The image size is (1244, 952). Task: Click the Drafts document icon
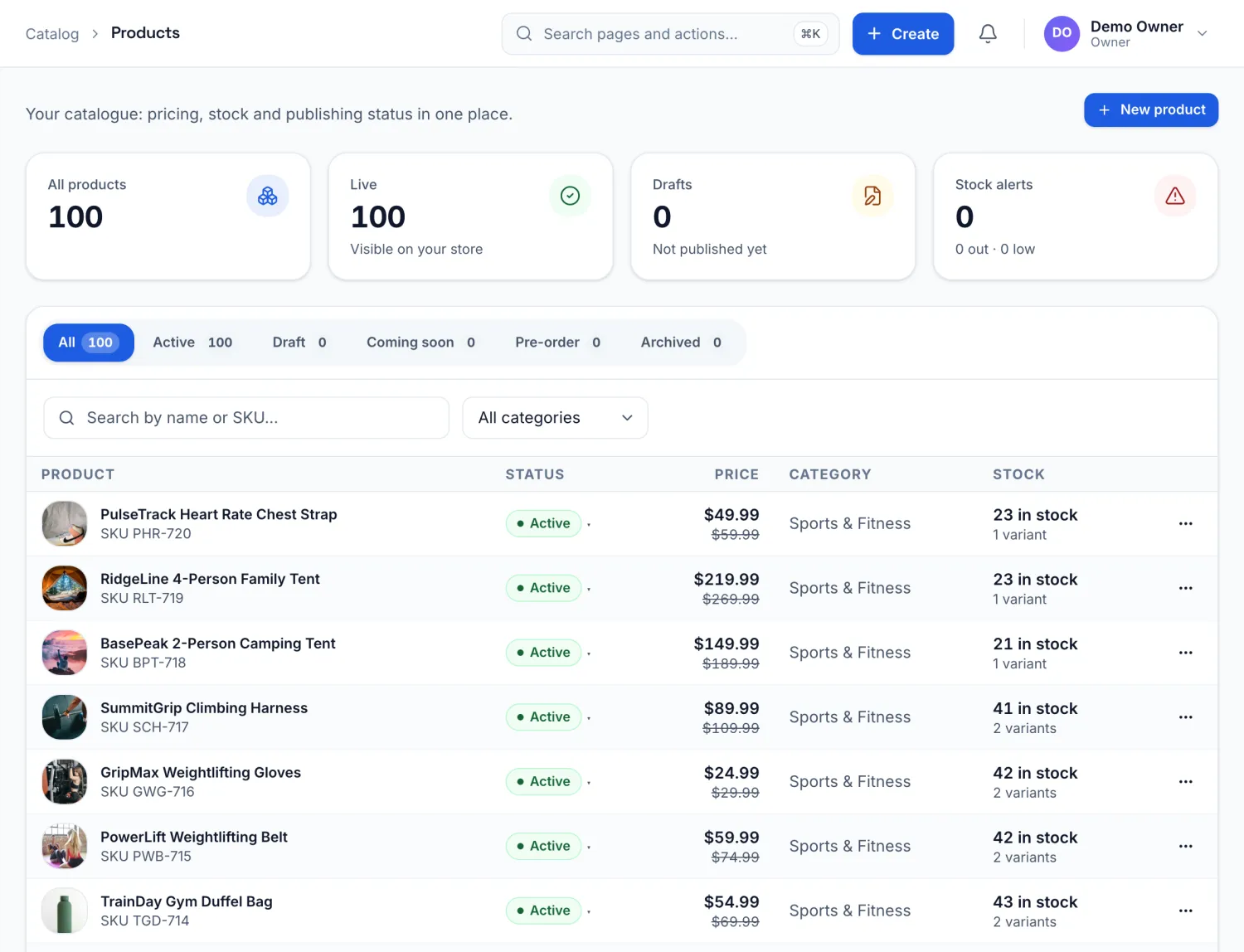tap(872, 196)
